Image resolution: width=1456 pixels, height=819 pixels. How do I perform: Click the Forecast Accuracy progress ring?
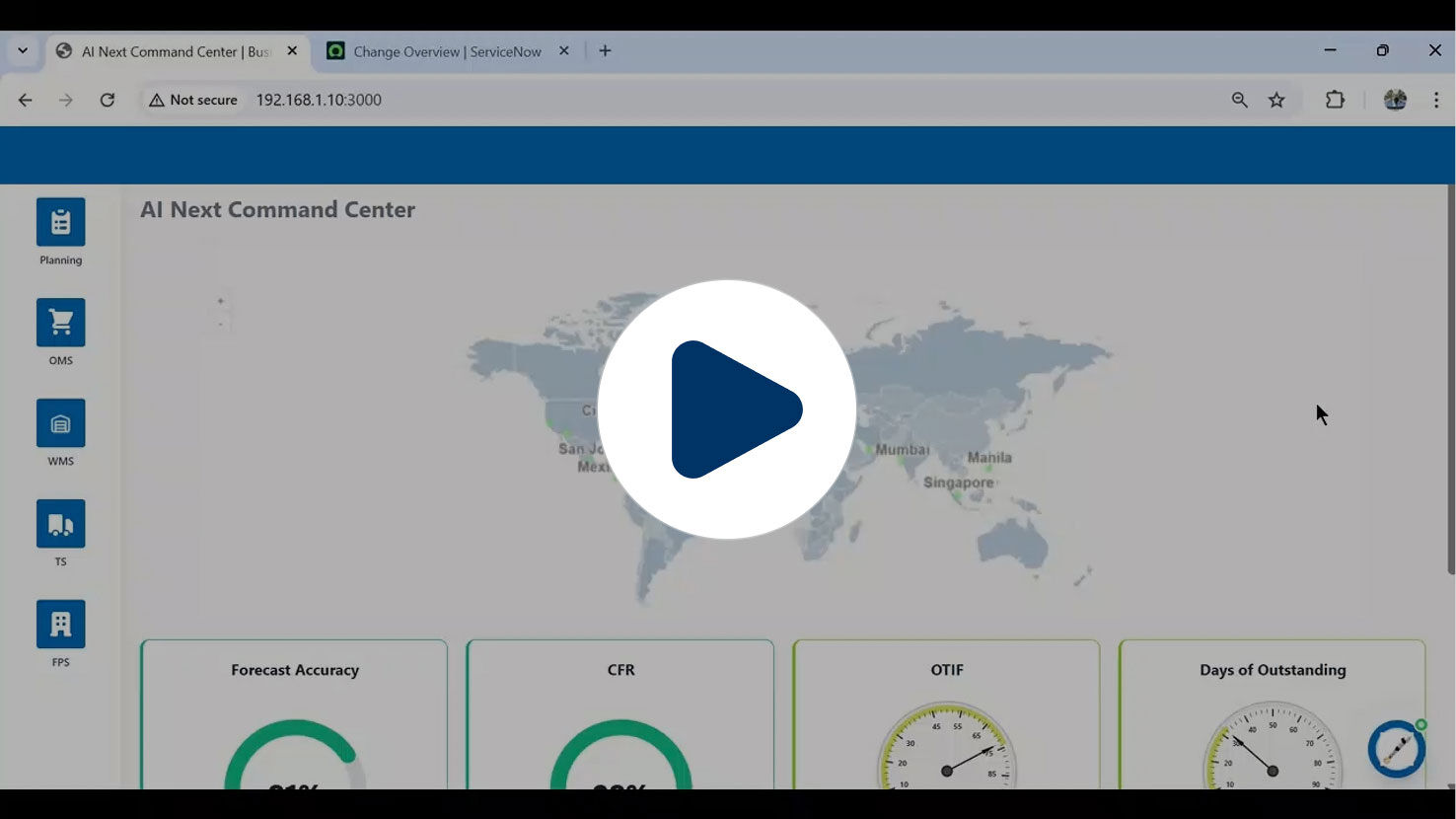(295, 754)
